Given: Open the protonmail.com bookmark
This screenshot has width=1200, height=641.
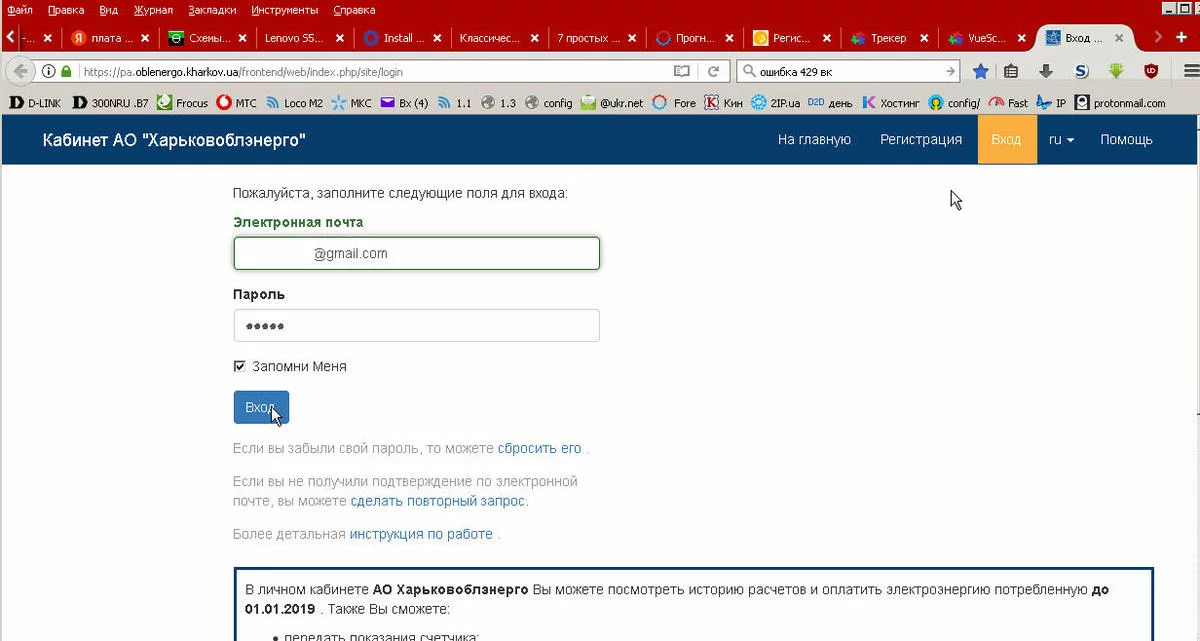Looking at the screenshot, I should (1119, 102).
